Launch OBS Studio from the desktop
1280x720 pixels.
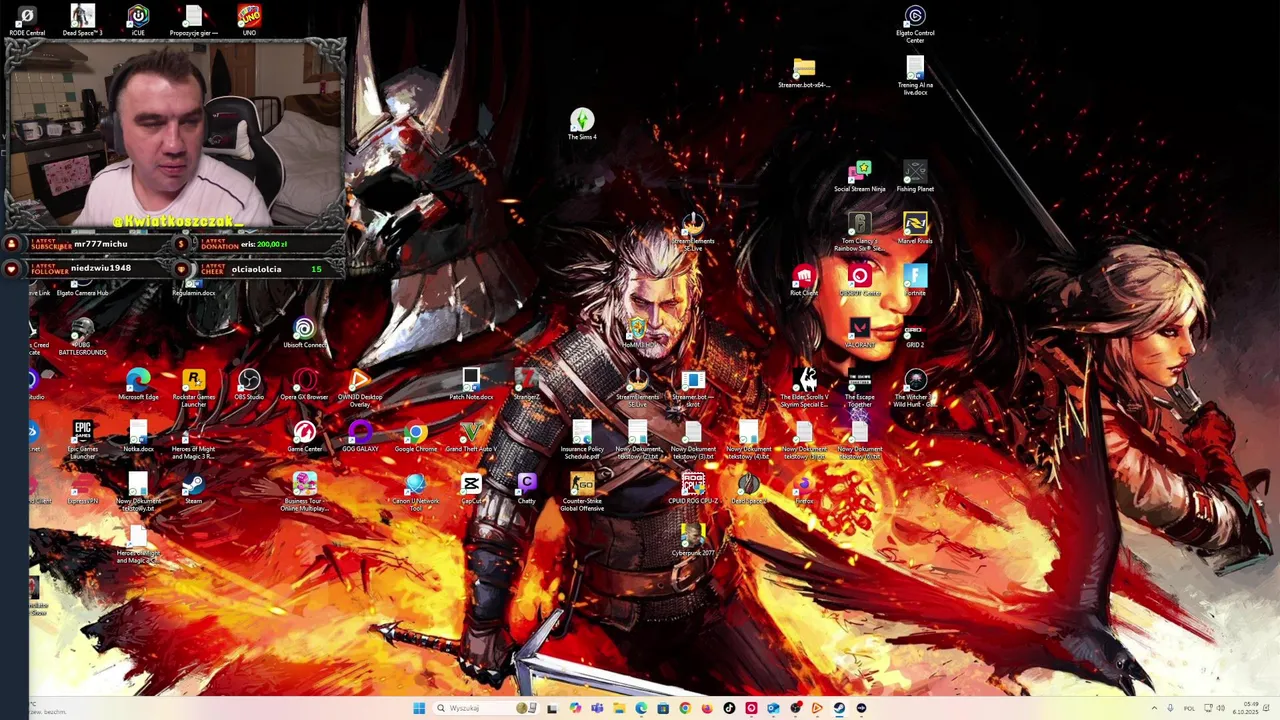249,384
